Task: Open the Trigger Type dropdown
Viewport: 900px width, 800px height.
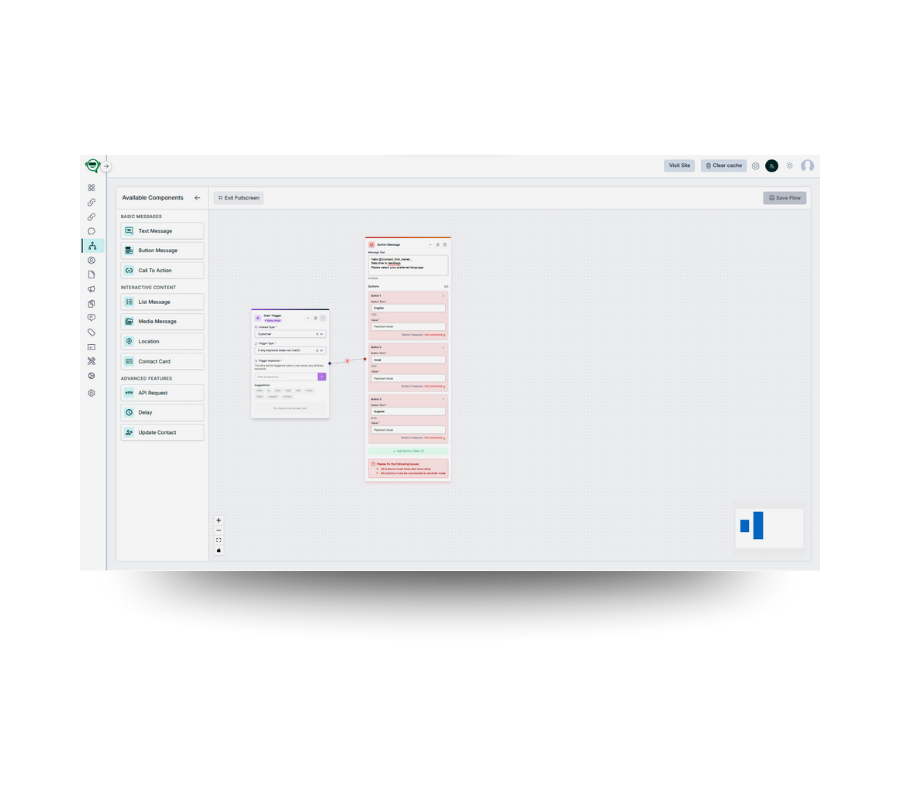Action: click(x=289, y=350)
